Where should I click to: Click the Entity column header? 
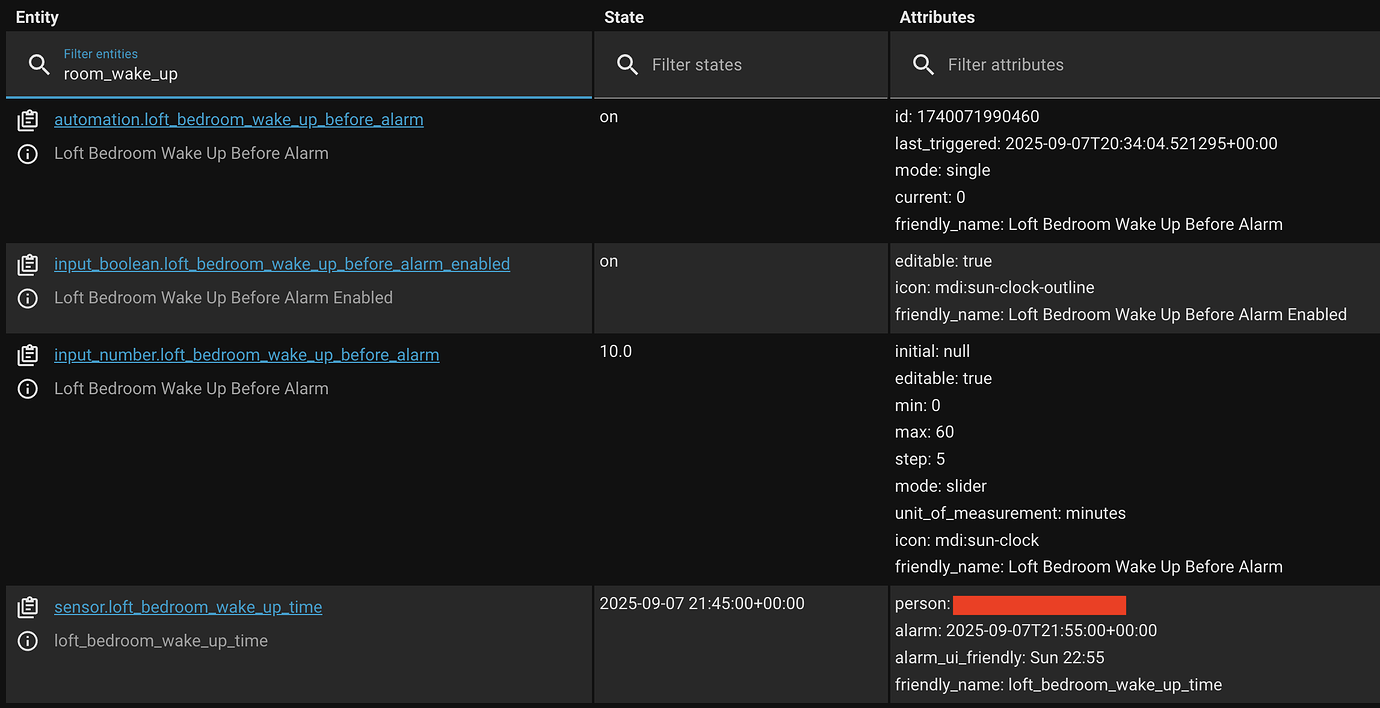36,16
